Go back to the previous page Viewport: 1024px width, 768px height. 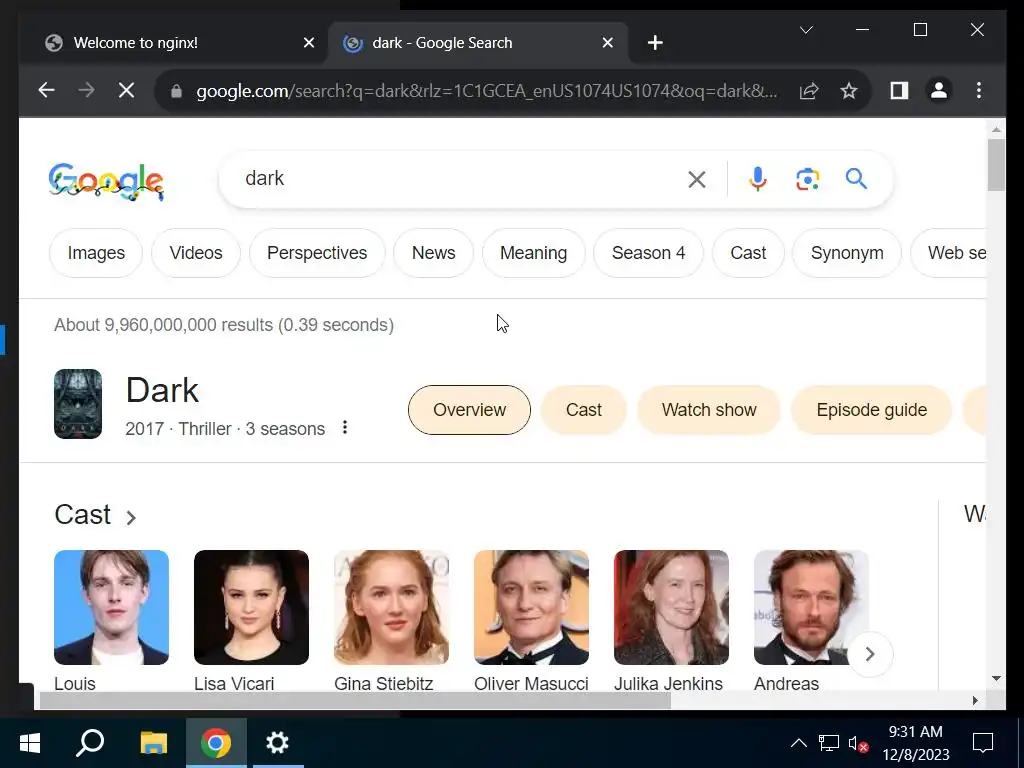(46, 90)
